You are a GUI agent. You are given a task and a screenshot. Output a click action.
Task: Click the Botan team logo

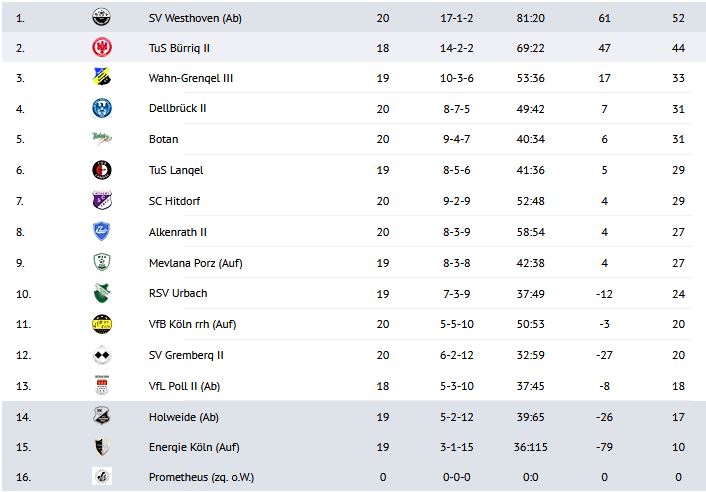click(101, 139)
